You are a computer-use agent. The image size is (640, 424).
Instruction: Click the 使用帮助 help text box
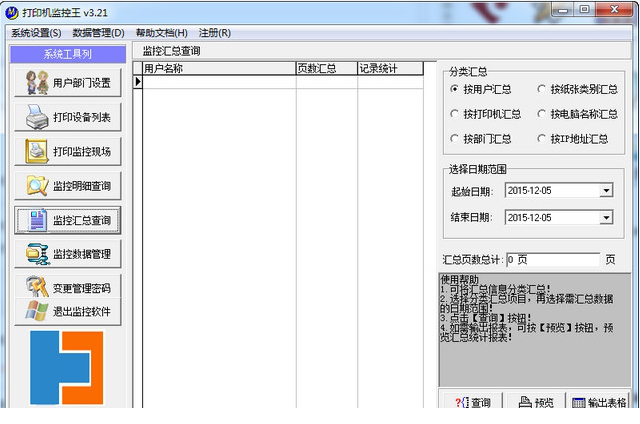click(x=535, y=330)
